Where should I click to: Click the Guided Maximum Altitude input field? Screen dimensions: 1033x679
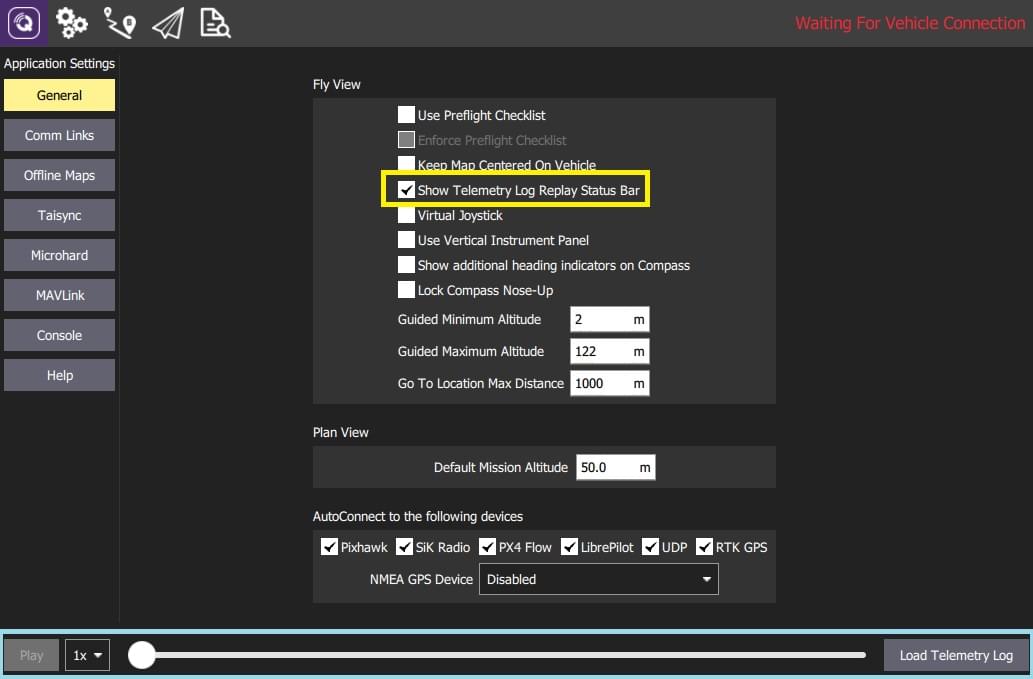tap(610, 351)
